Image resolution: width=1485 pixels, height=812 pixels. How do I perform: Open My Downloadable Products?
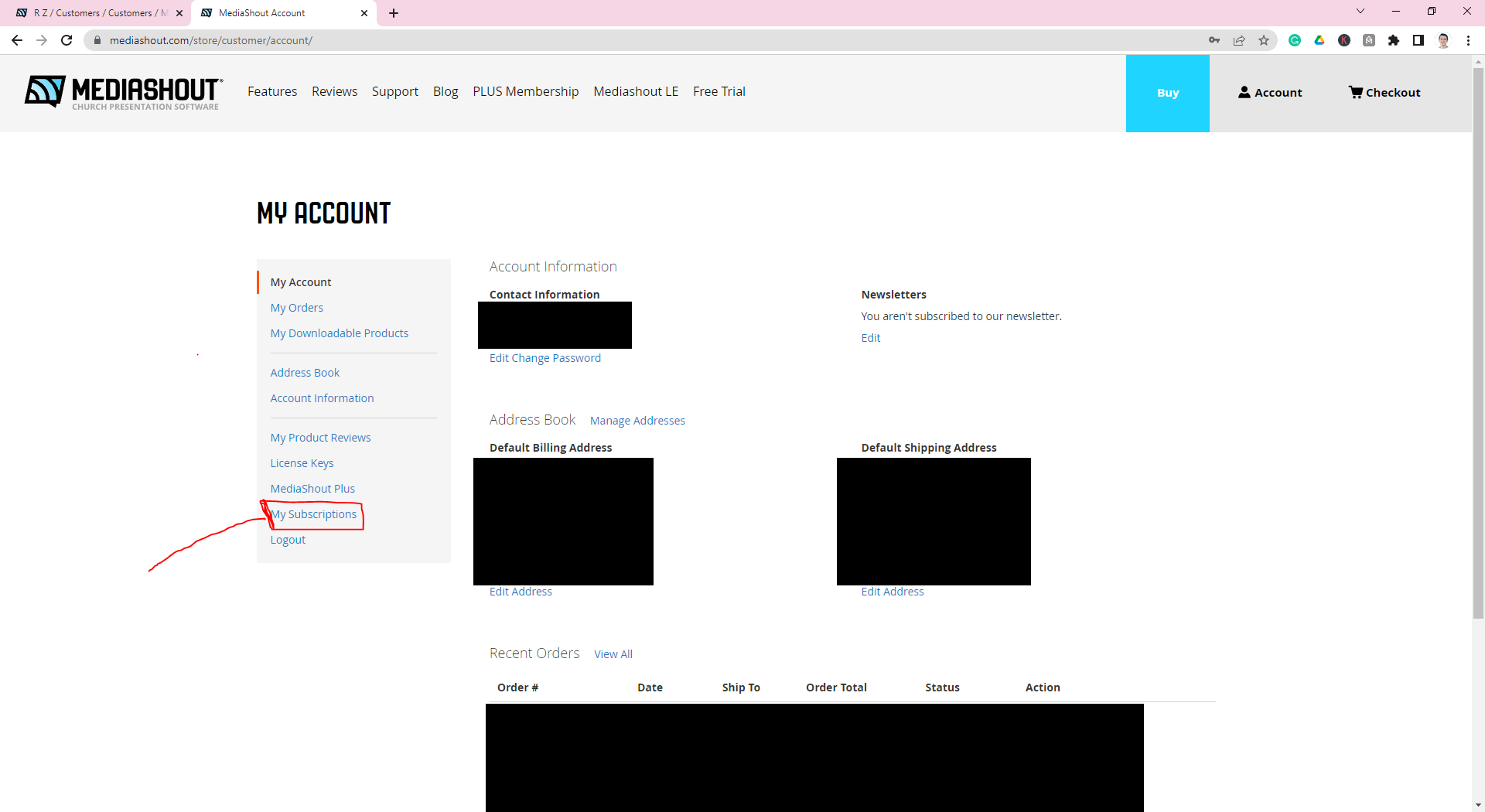click(x=340, y=333)
